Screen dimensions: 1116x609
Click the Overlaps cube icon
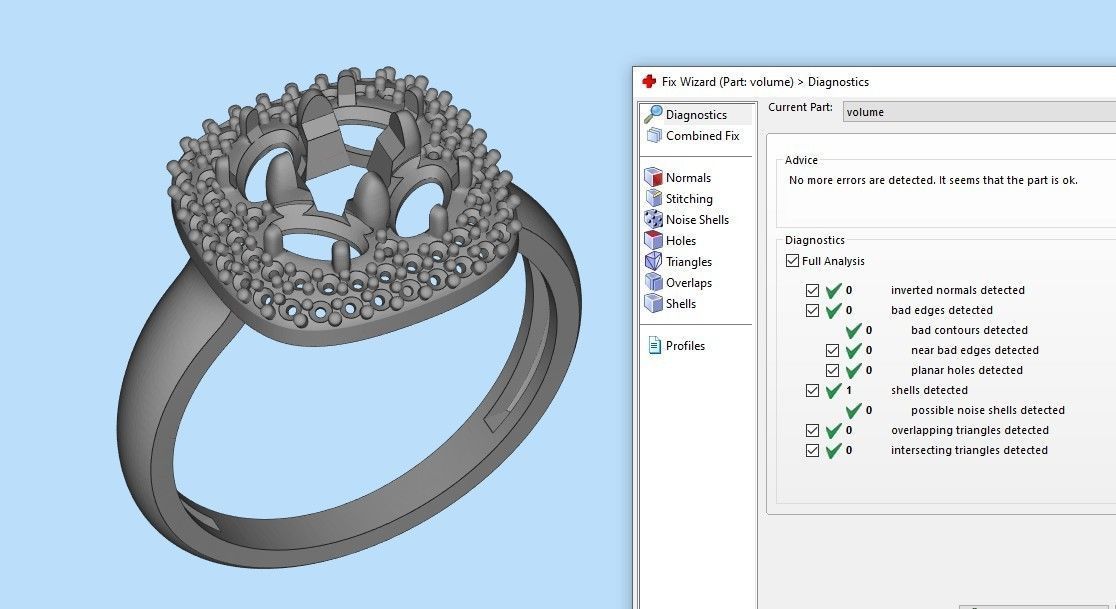coord(653,282)
